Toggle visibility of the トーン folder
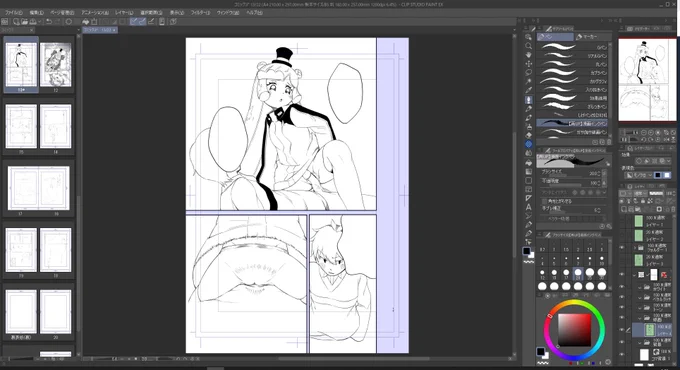Viewport: 680px width, 370px height. pyautogui.click(x=622, y=307)
